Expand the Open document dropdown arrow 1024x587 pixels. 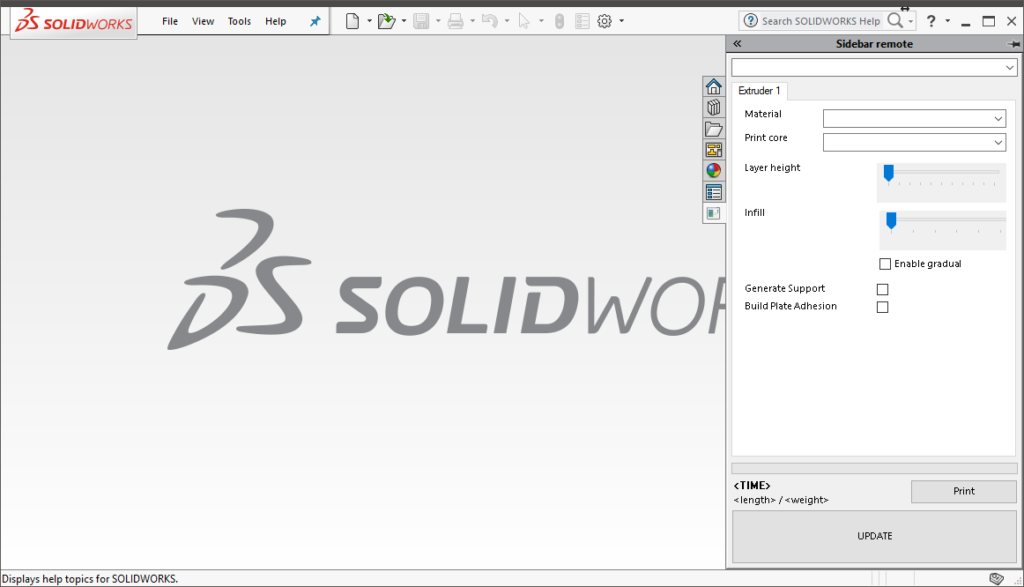404,22
